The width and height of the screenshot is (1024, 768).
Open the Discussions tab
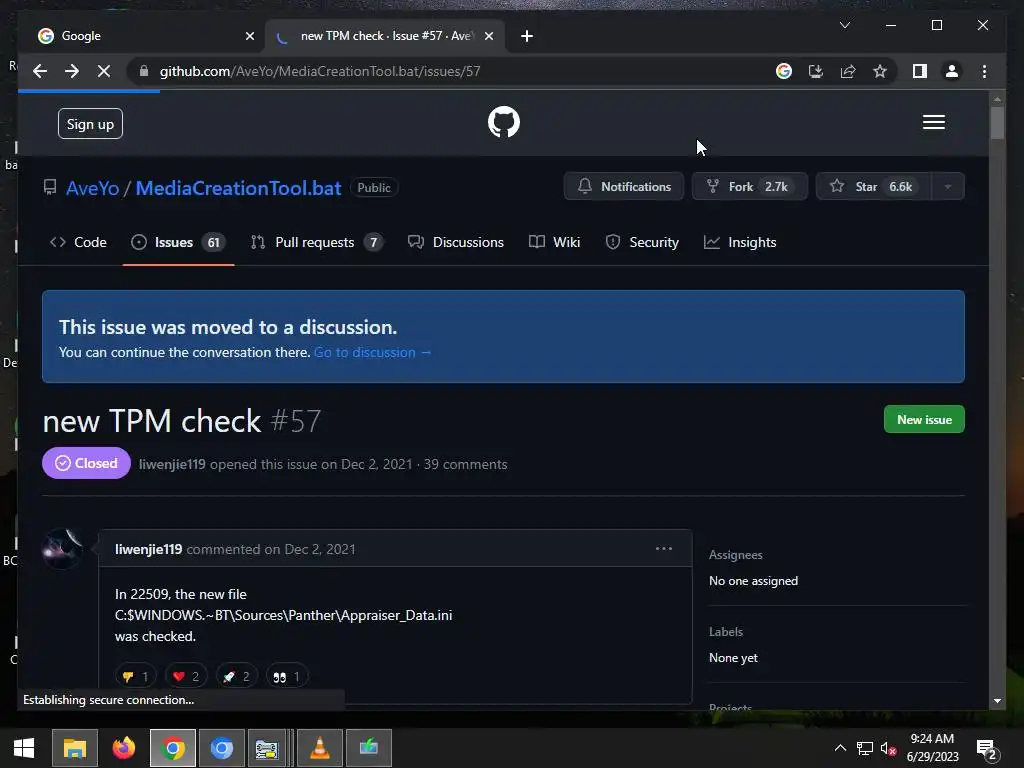click(456, 242)
